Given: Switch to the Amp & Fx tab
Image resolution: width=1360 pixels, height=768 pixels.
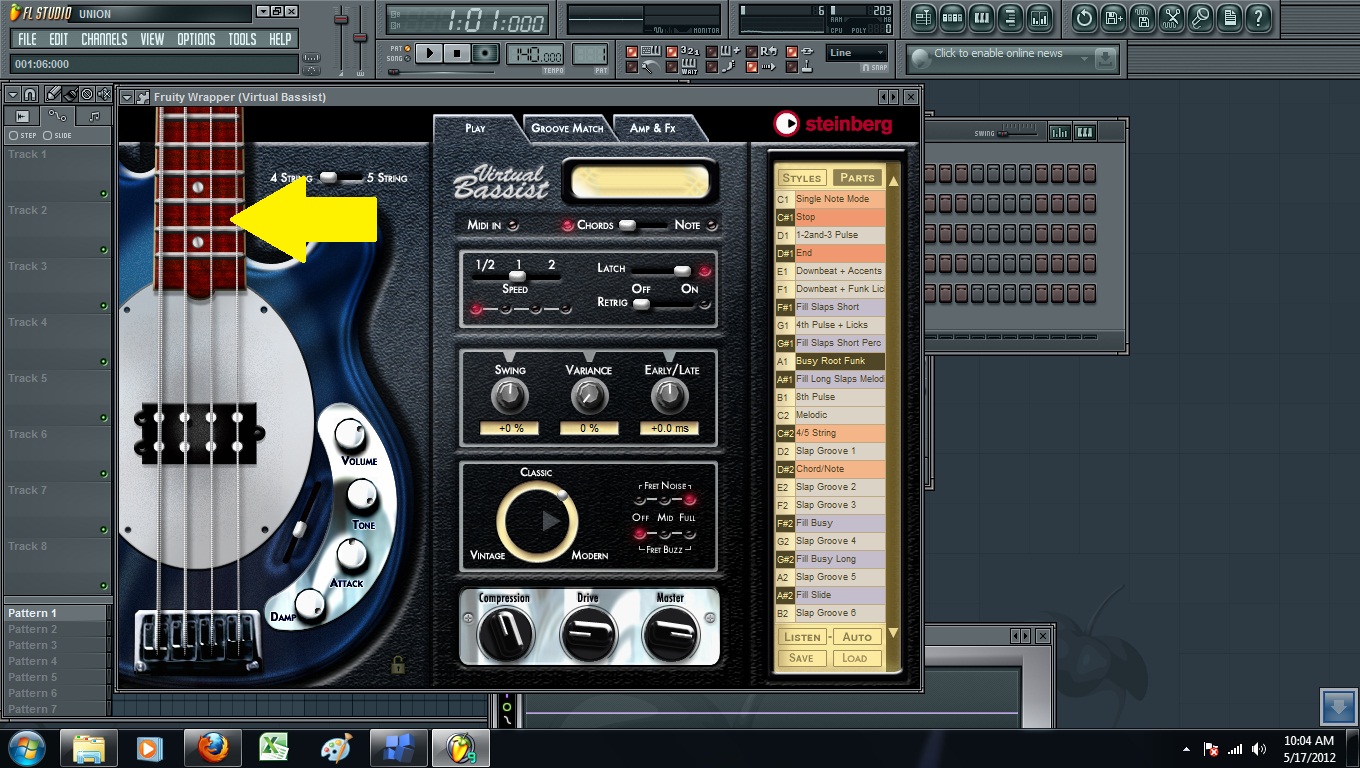Looking at the screenshot, I should (652, 128).
